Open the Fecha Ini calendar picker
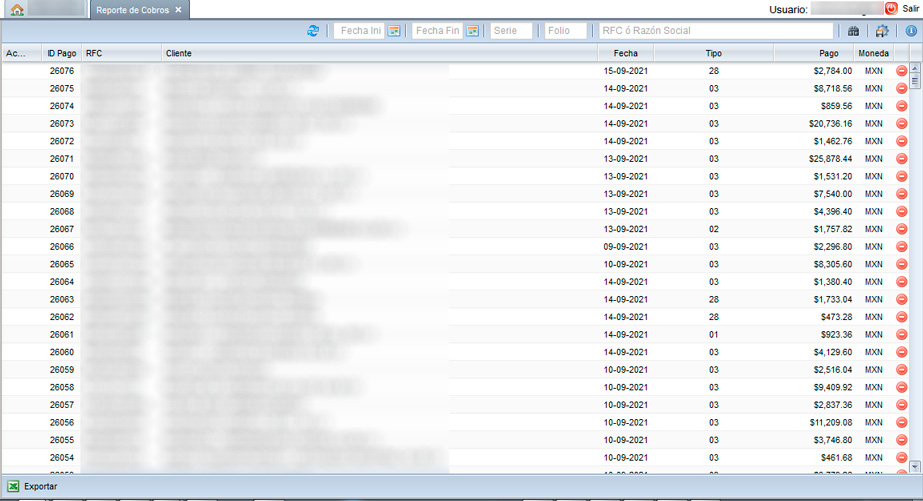The image size is (923, 501). click(x=394, y=31)
